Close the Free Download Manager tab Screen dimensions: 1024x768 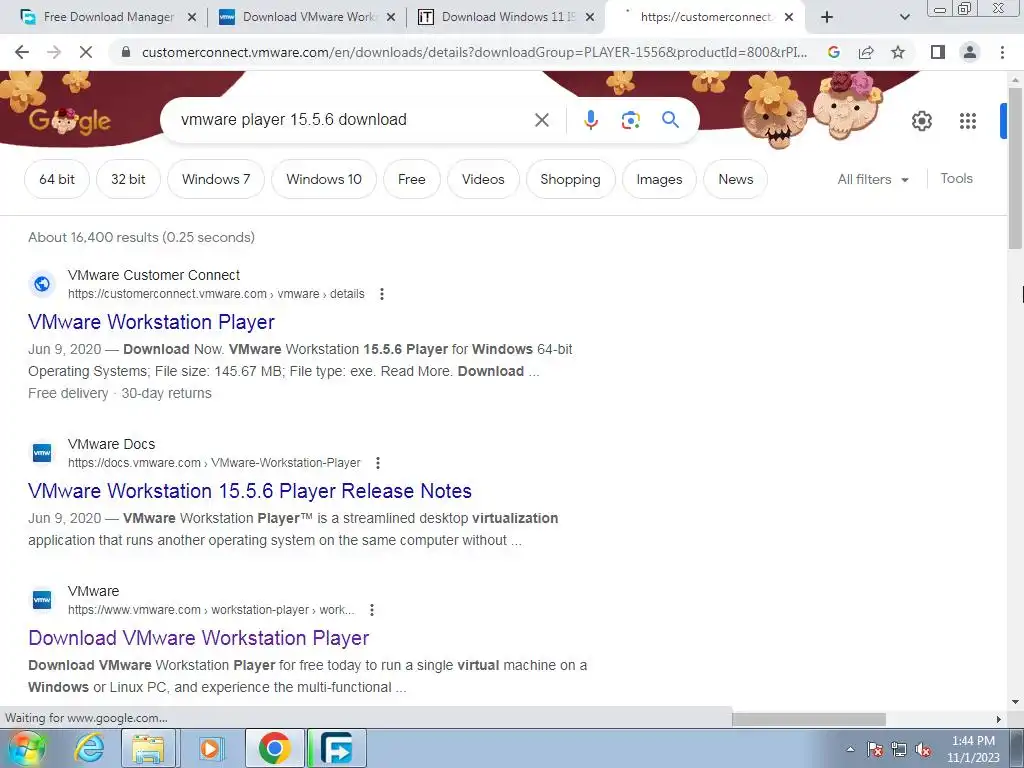[x=192, y=18]
